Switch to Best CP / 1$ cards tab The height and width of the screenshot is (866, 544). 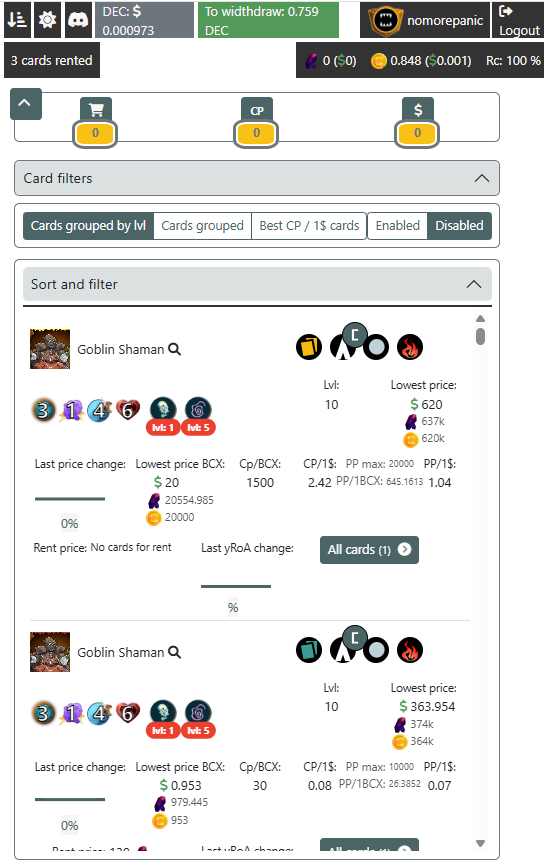click(x=309, y=226)
